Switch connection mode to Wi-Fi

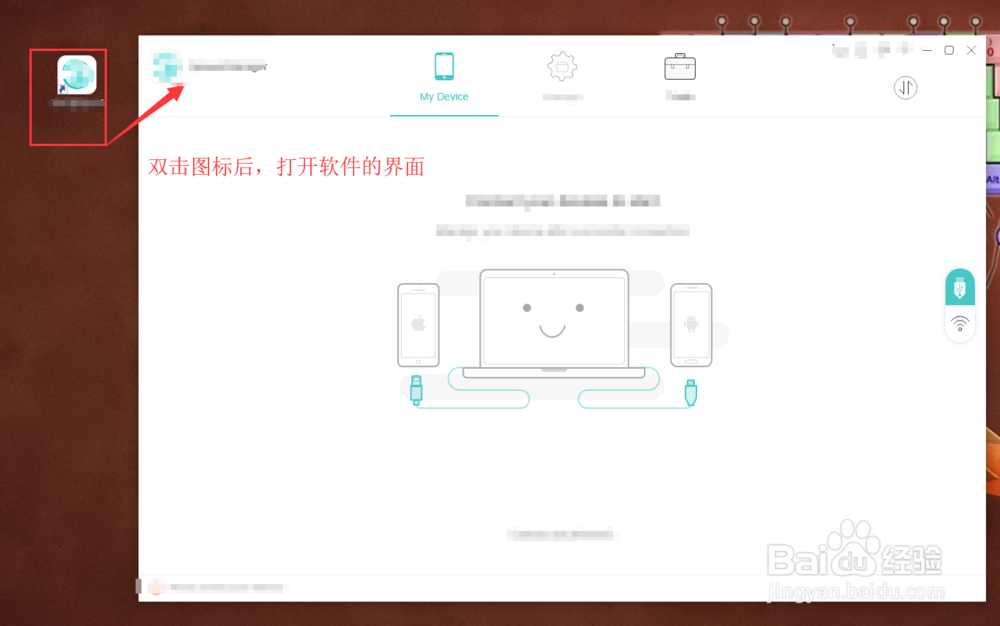959,323
